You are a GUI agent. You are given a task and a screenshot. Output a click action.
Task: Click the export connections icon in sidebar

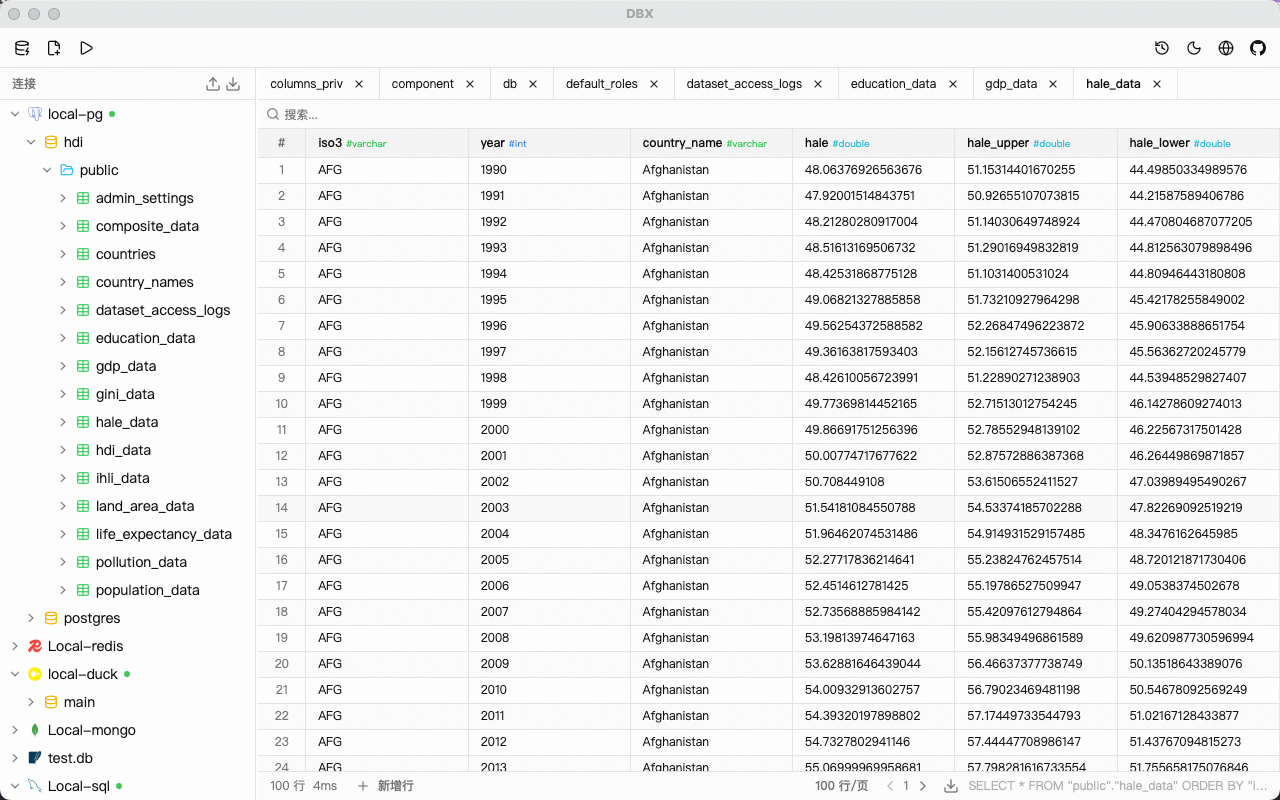click(211, 83)
